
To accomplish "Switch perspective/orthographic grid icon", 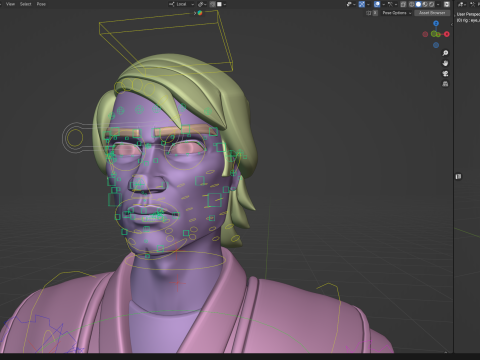I will tap(445, 84).
